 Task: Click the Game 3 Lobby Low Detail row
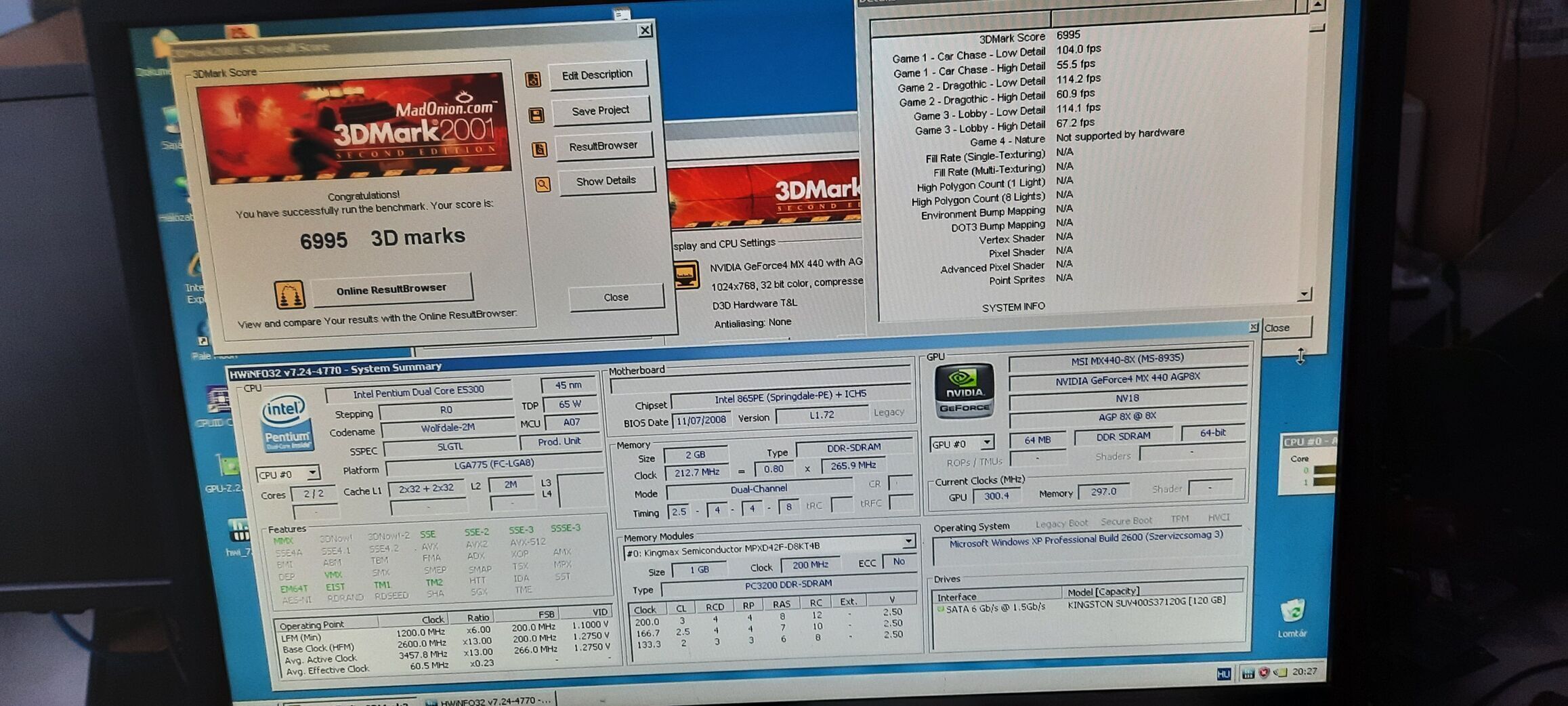tap(1007, 112)
